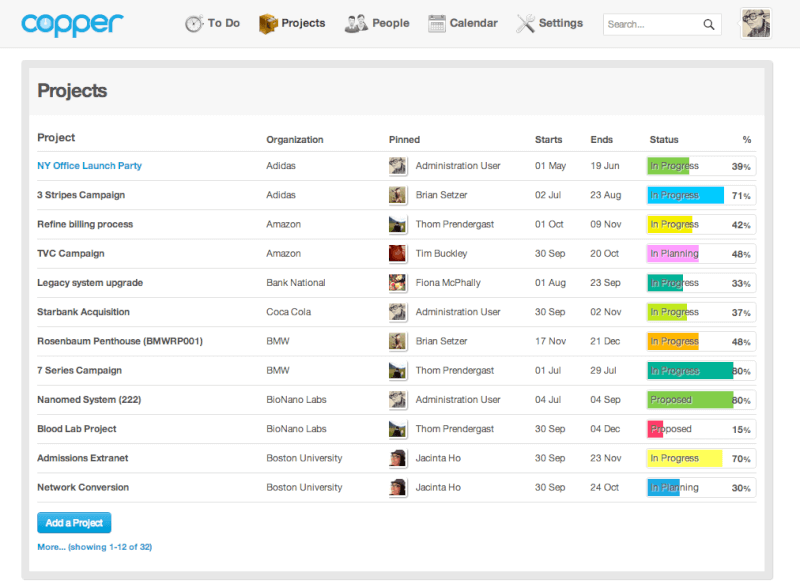Go to the People section
This screenshot has height=588, width=800.
(x=391, y=23)
